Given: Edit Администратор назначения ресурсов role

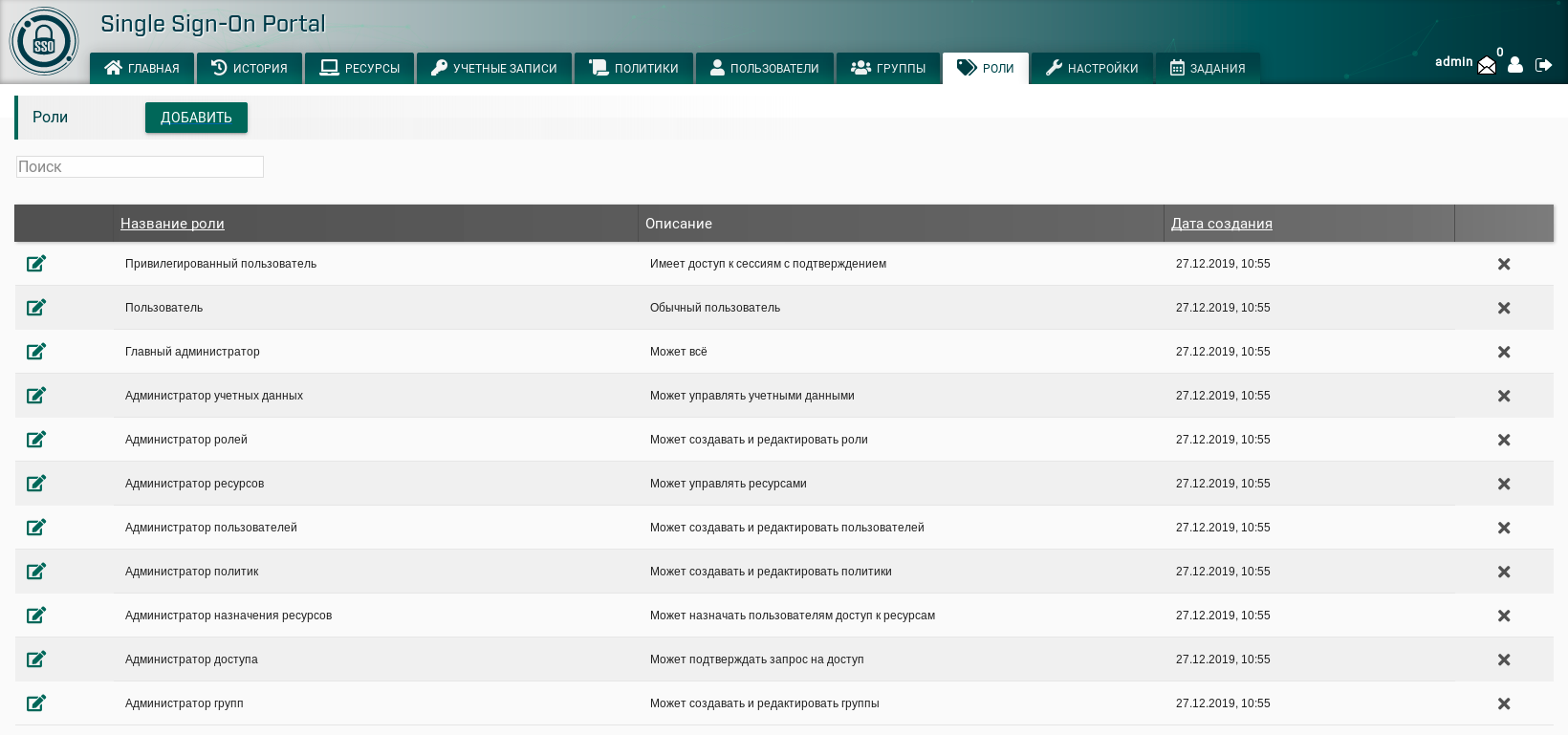Looking at the screenshot, I should [x=36, y=616].
